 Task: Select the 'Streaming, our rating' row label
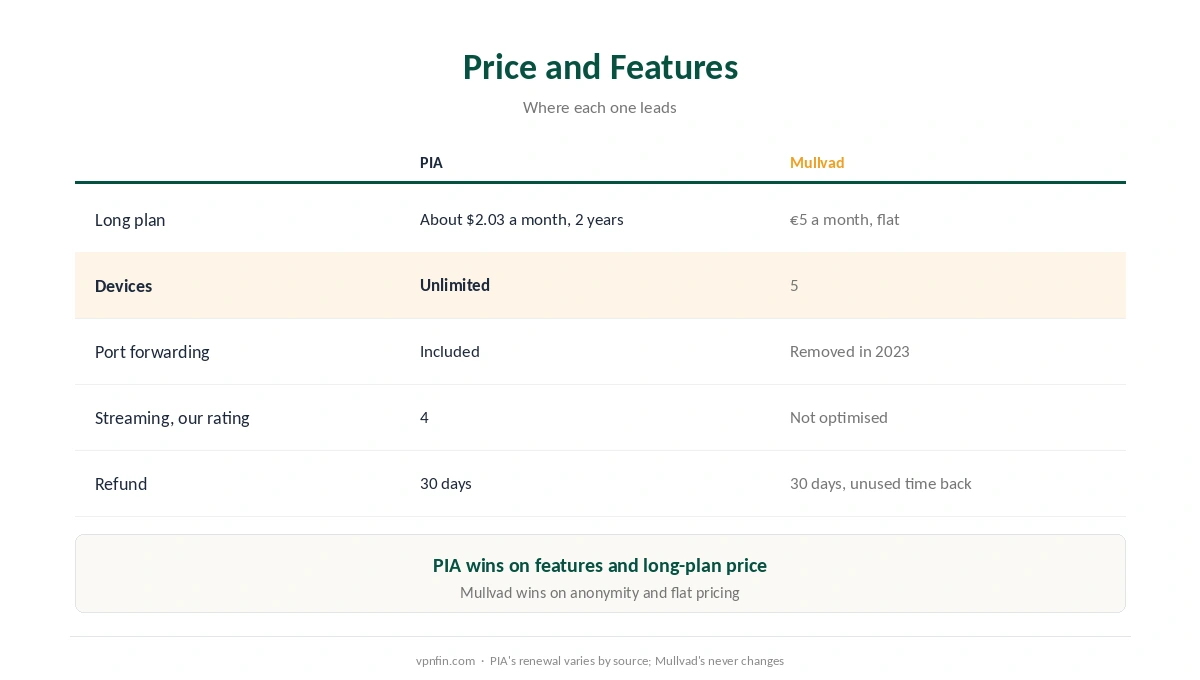coord(172,418)
